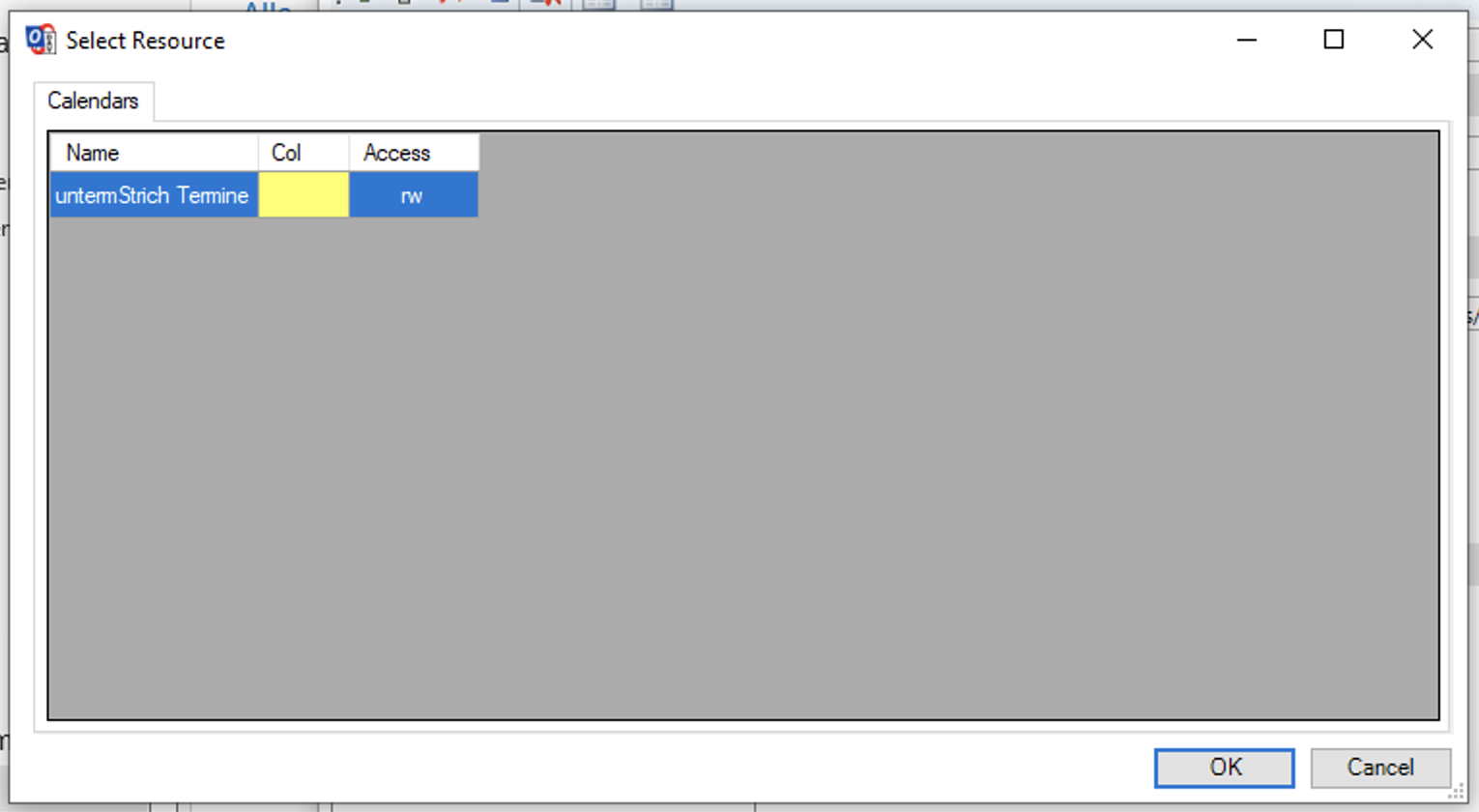Click the Select Resource title bar text
The image size is (1479, 812).
pos(145,41)
